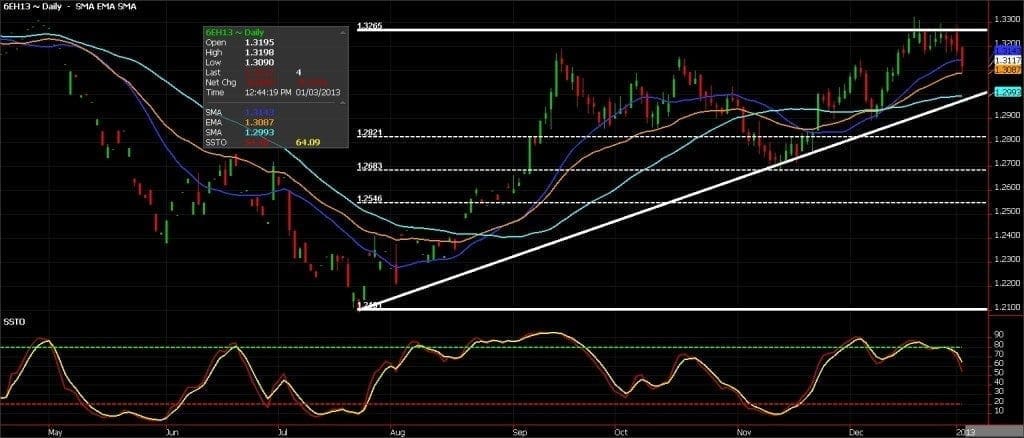Select the rising white trendline
1024x438 pixels.
click(x=673, y=200)
